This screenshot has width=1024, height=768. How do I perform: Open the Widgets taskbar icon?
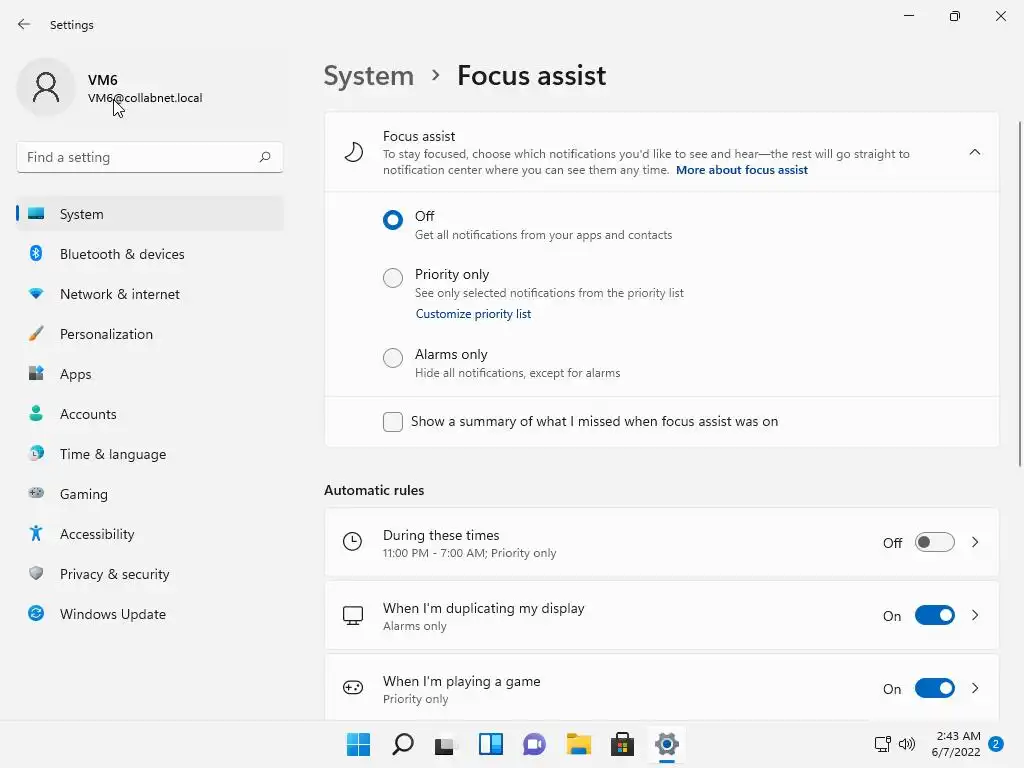(x=490, y=744)
